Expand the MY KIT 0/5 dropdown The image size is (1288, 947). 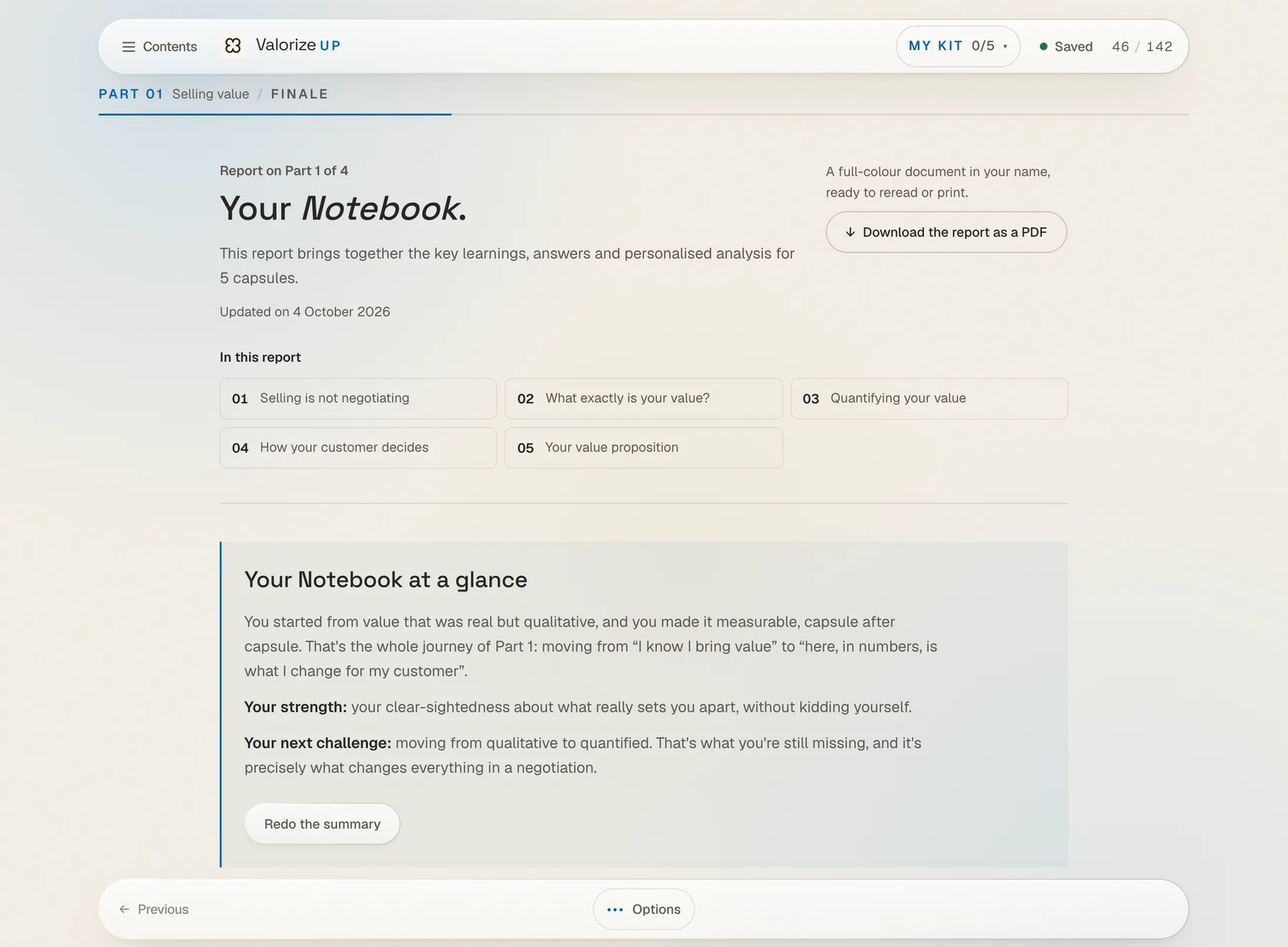pos(957,46)
